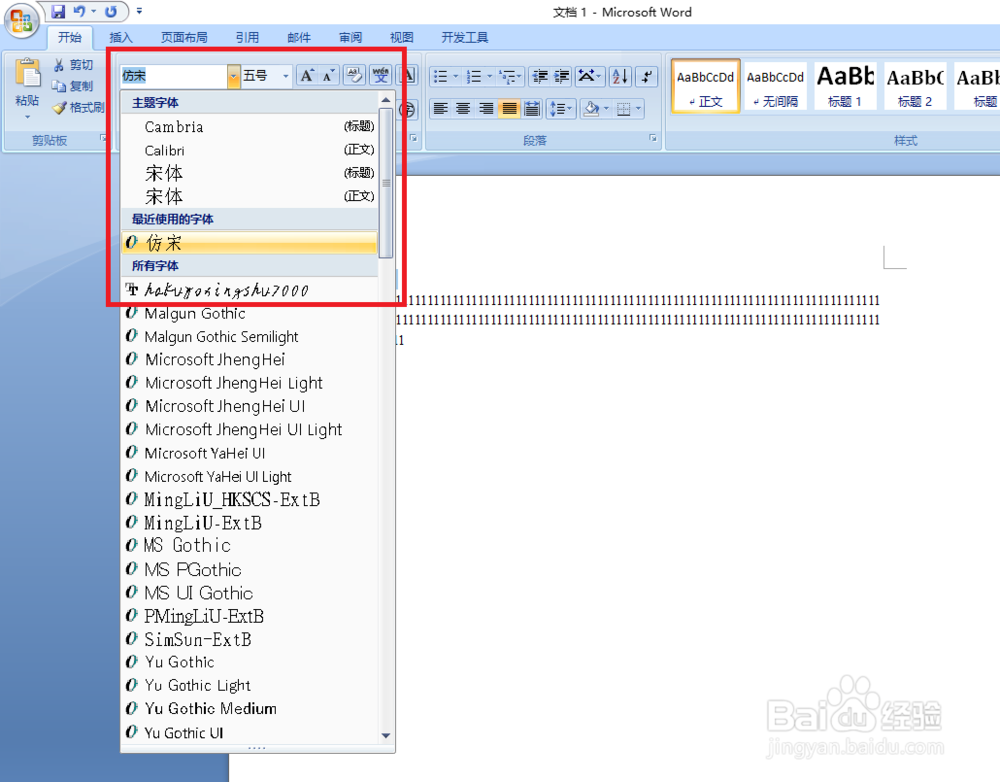
Task: Increase paragraph indent
Action: pyautogui.click(x=562, y=77)
